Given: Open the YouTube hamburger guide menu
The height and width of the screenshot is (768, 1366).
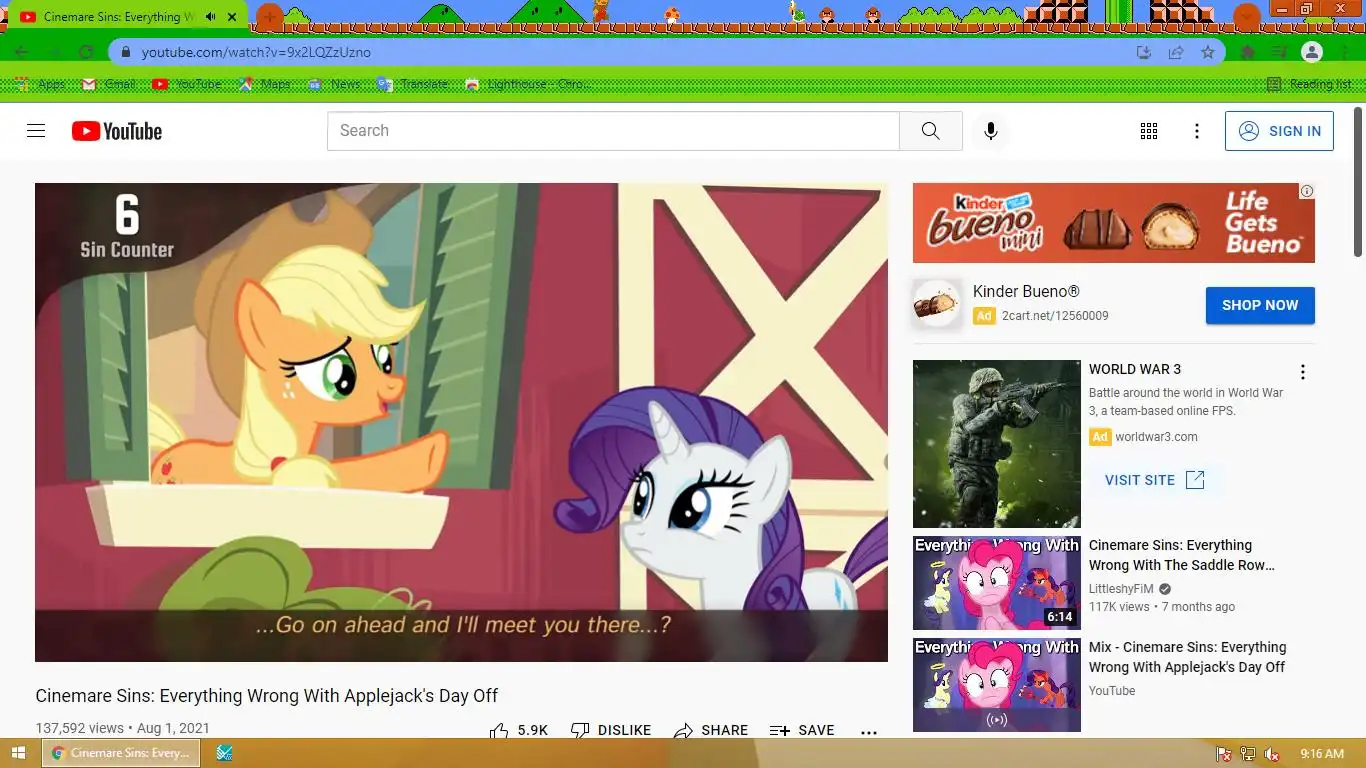Looking at the screenshot, I should 36,131.
